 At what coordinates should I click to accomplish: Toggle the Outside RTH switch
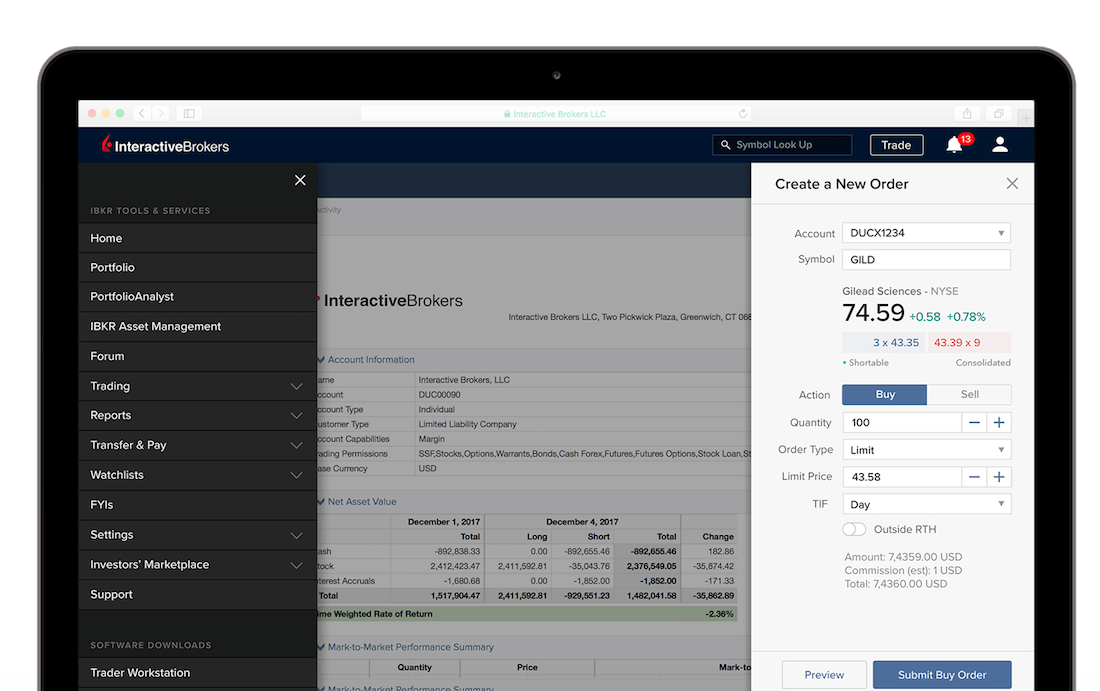854,529
